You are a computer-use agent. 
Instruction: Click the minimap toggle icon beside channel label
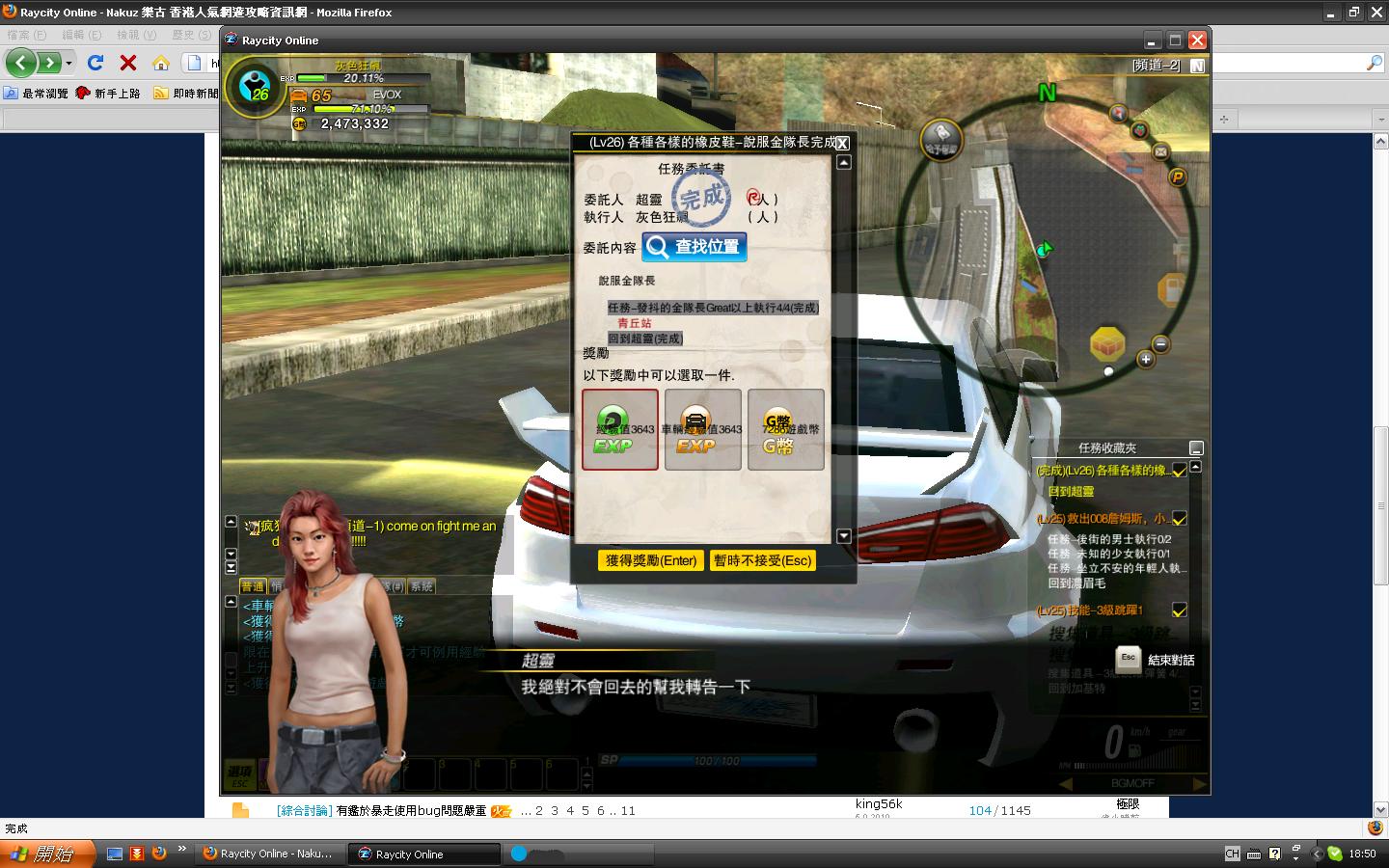(x=1197, y=66)
